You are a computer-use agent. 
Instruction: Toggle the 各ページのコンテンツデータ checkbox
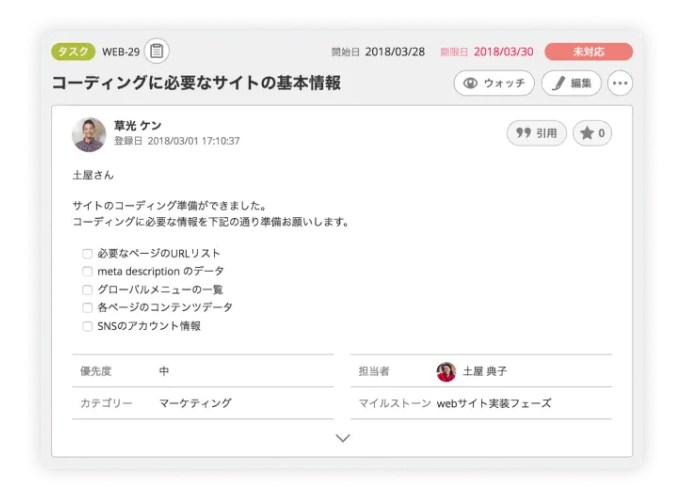click(88, 308)
